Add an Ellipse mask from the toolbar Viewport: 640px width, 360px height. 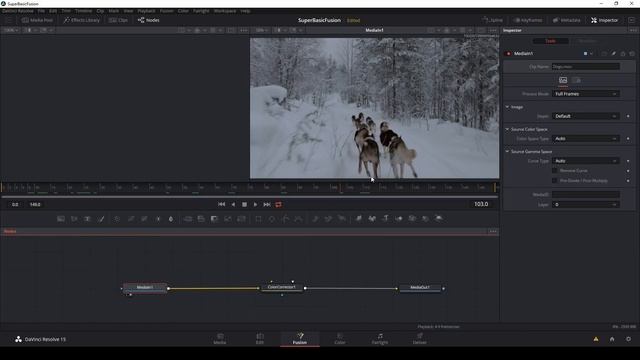272,219
